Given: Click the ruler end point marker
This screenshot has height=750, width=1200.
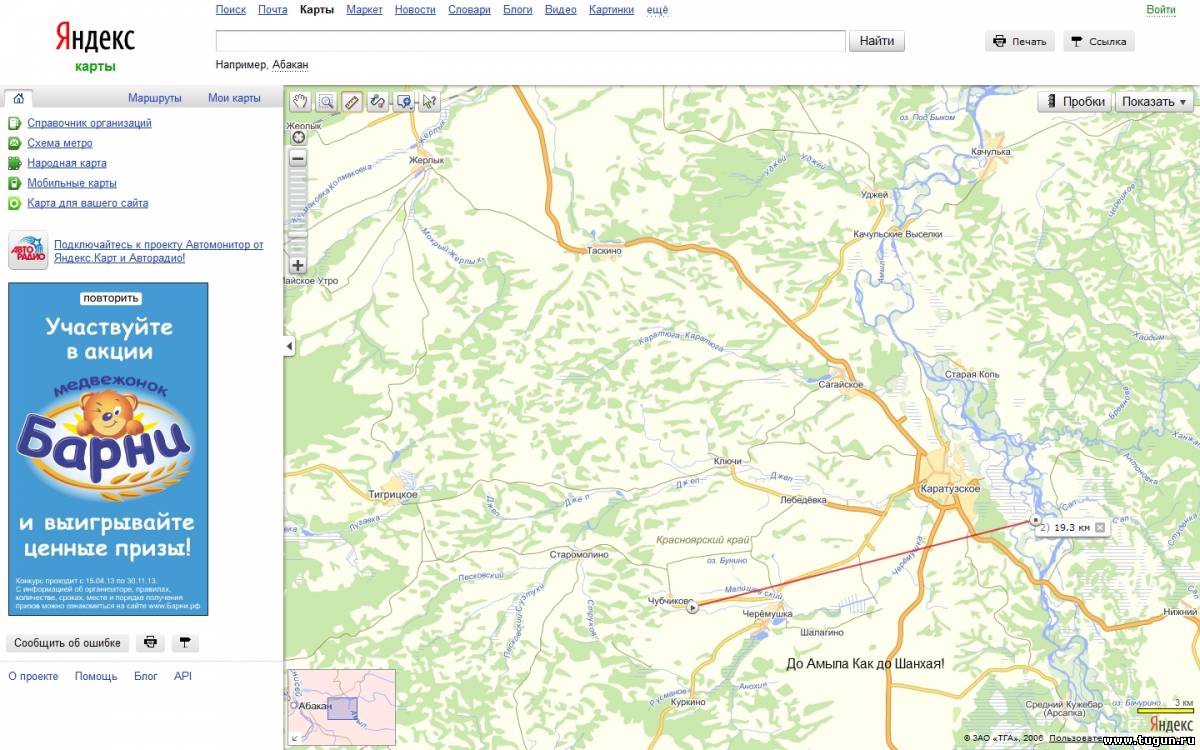Looking at the screenshot, I should 1035,520.
